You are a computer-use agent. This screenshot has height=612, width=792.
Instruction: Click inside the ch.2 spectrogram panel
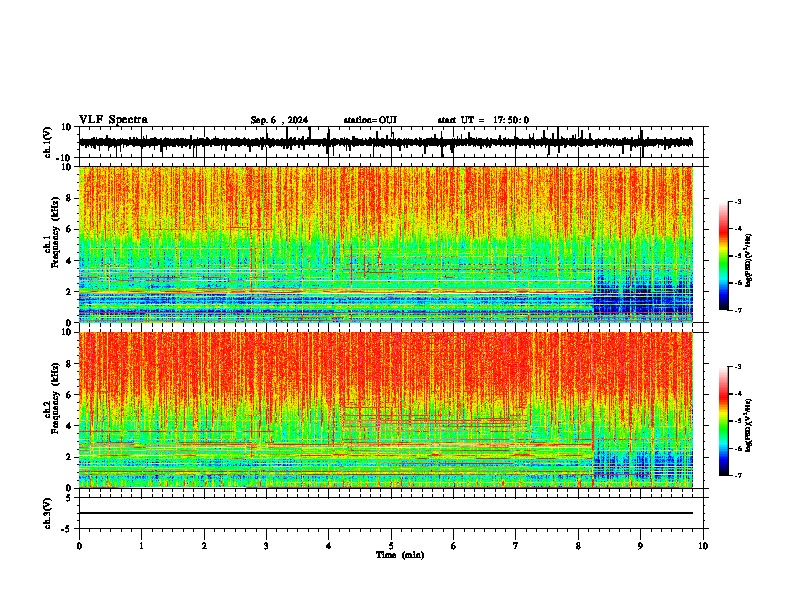pos(386,410)
